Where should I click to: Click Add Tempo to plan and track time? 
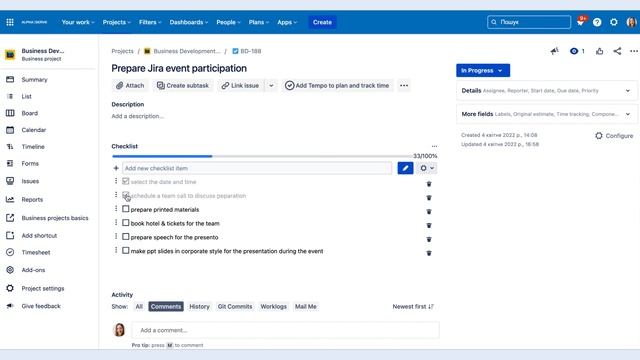click(x=337, y=85)
